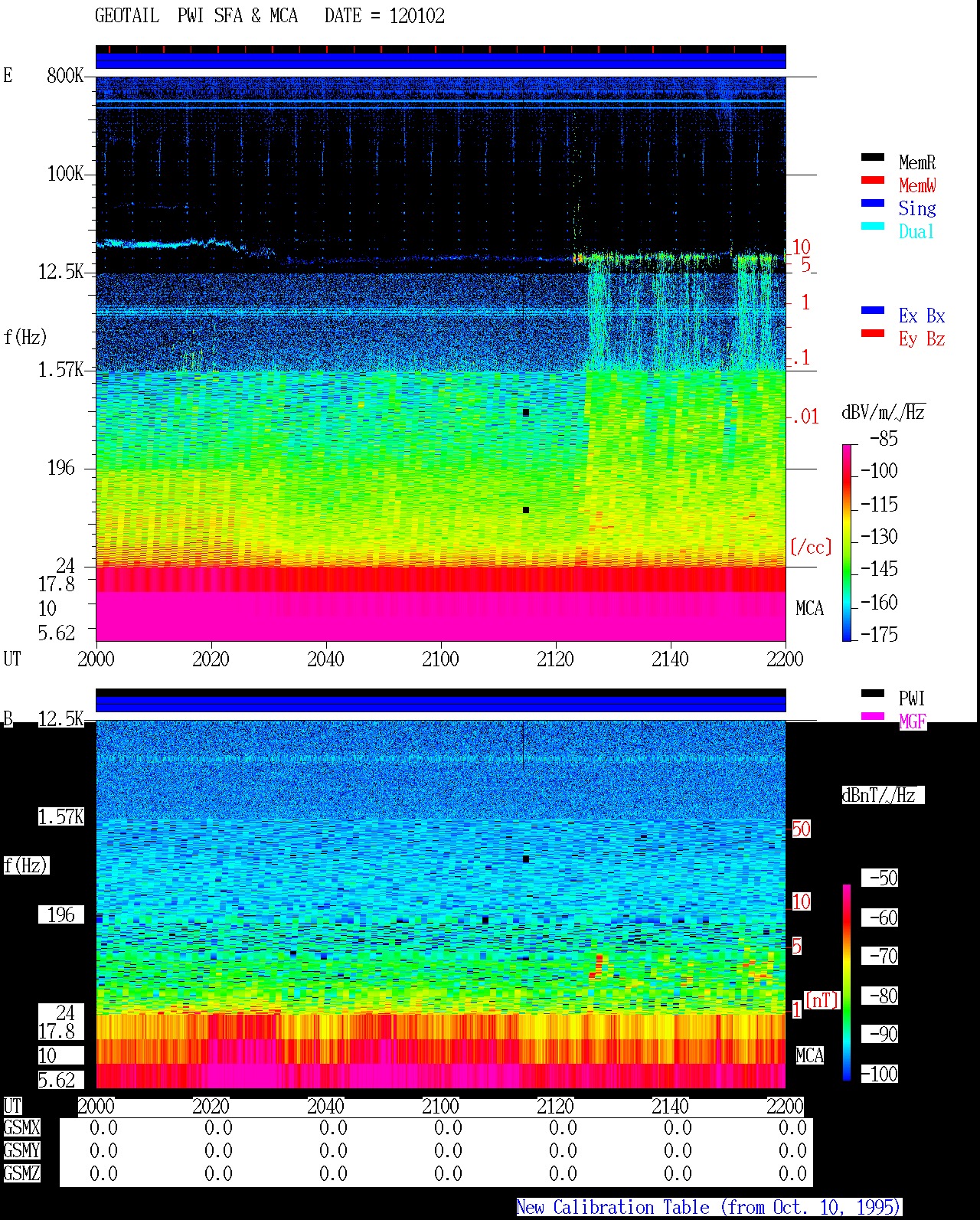Click the MCA label beside the E spectrogram
980x1220 pixels.
[809, 608]
